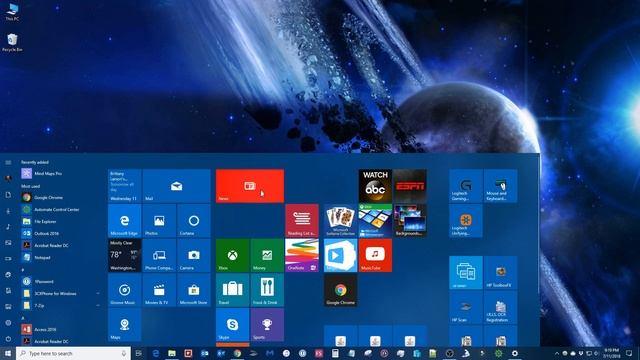Screen dimensions: 640x360
Task: Open the Photos tile
Action: [159, 221]
